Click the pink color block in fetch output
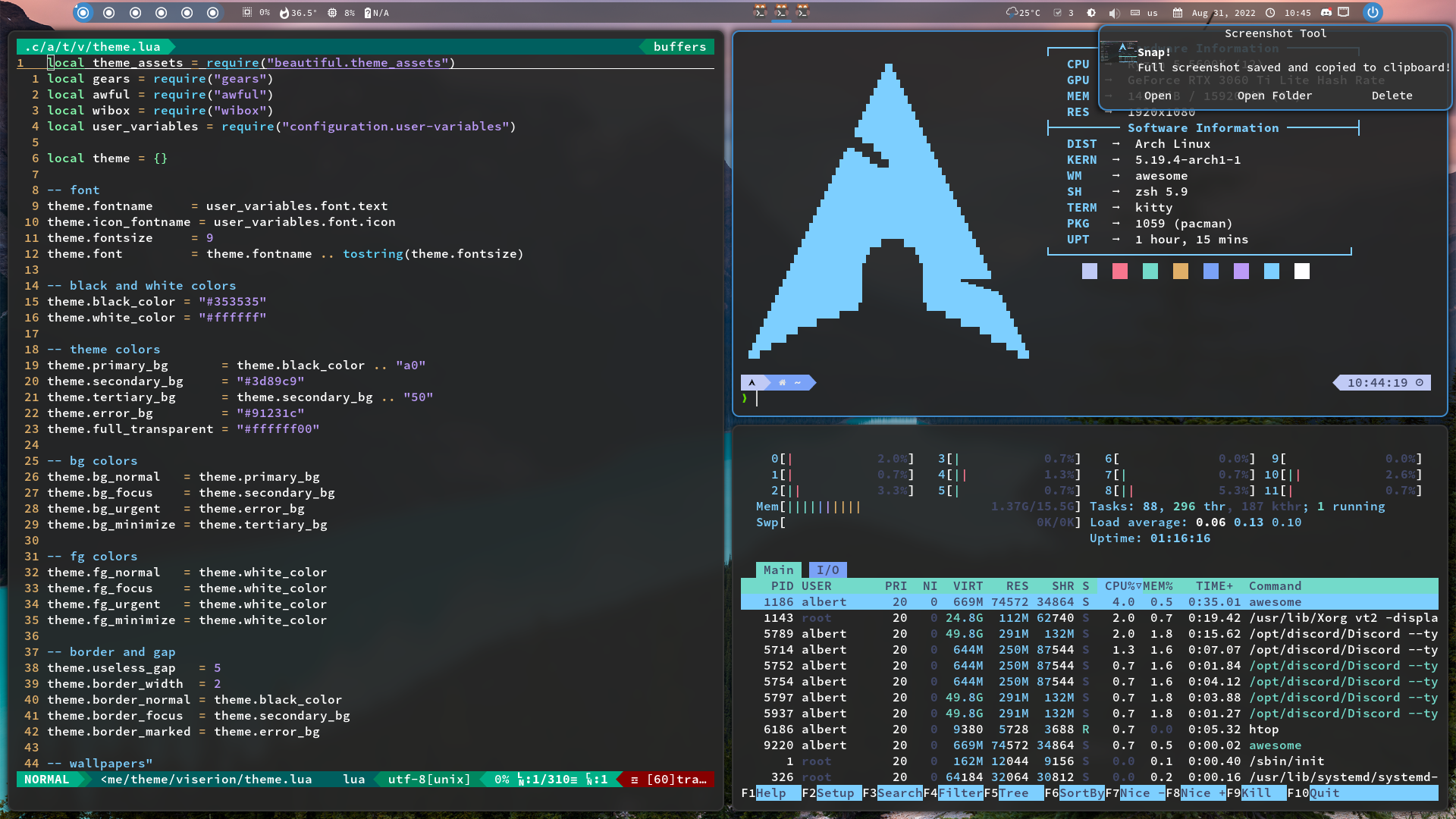Viewport: 1456px width, 819px height. pos(1119,271)
